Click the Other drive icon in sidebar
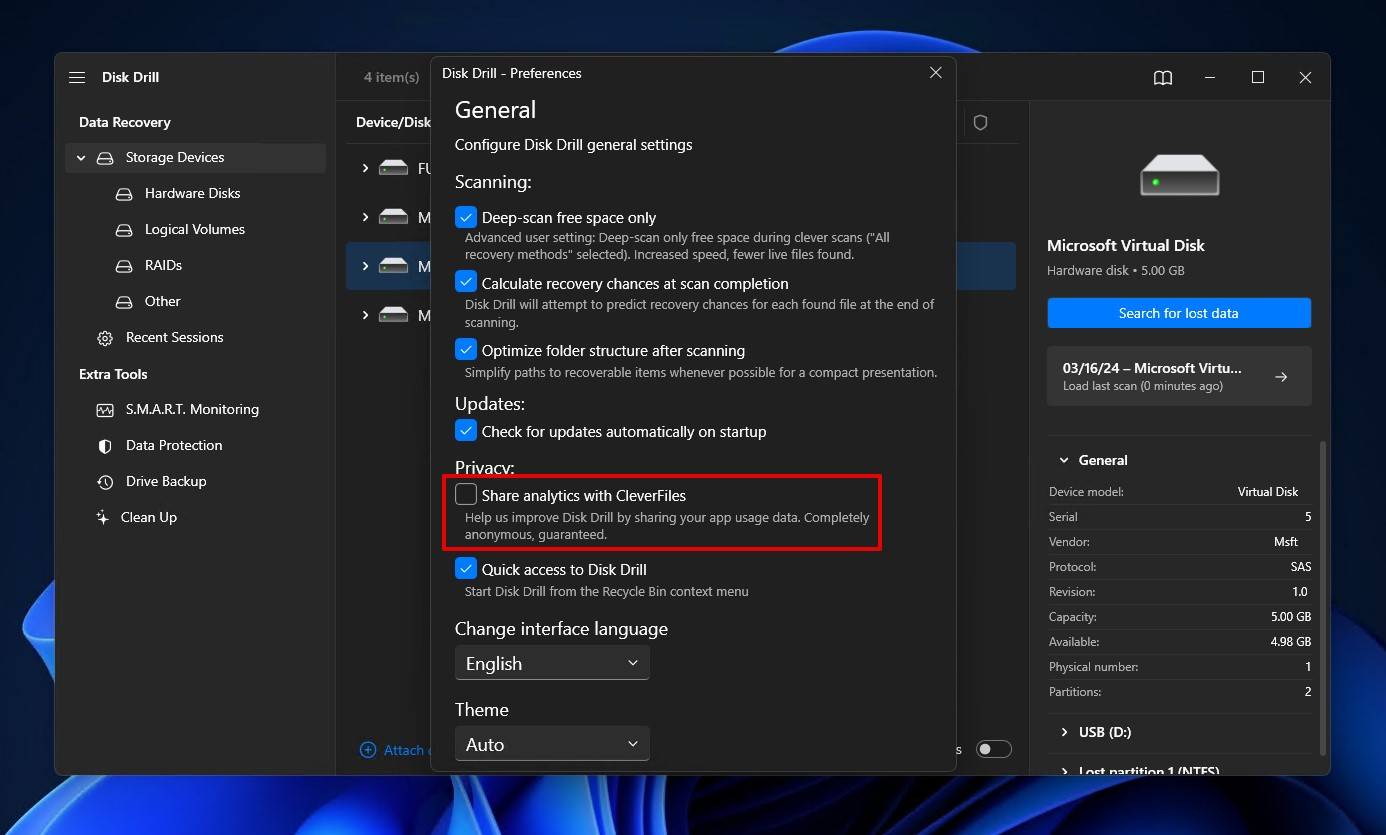 click(x=124, y=302)
